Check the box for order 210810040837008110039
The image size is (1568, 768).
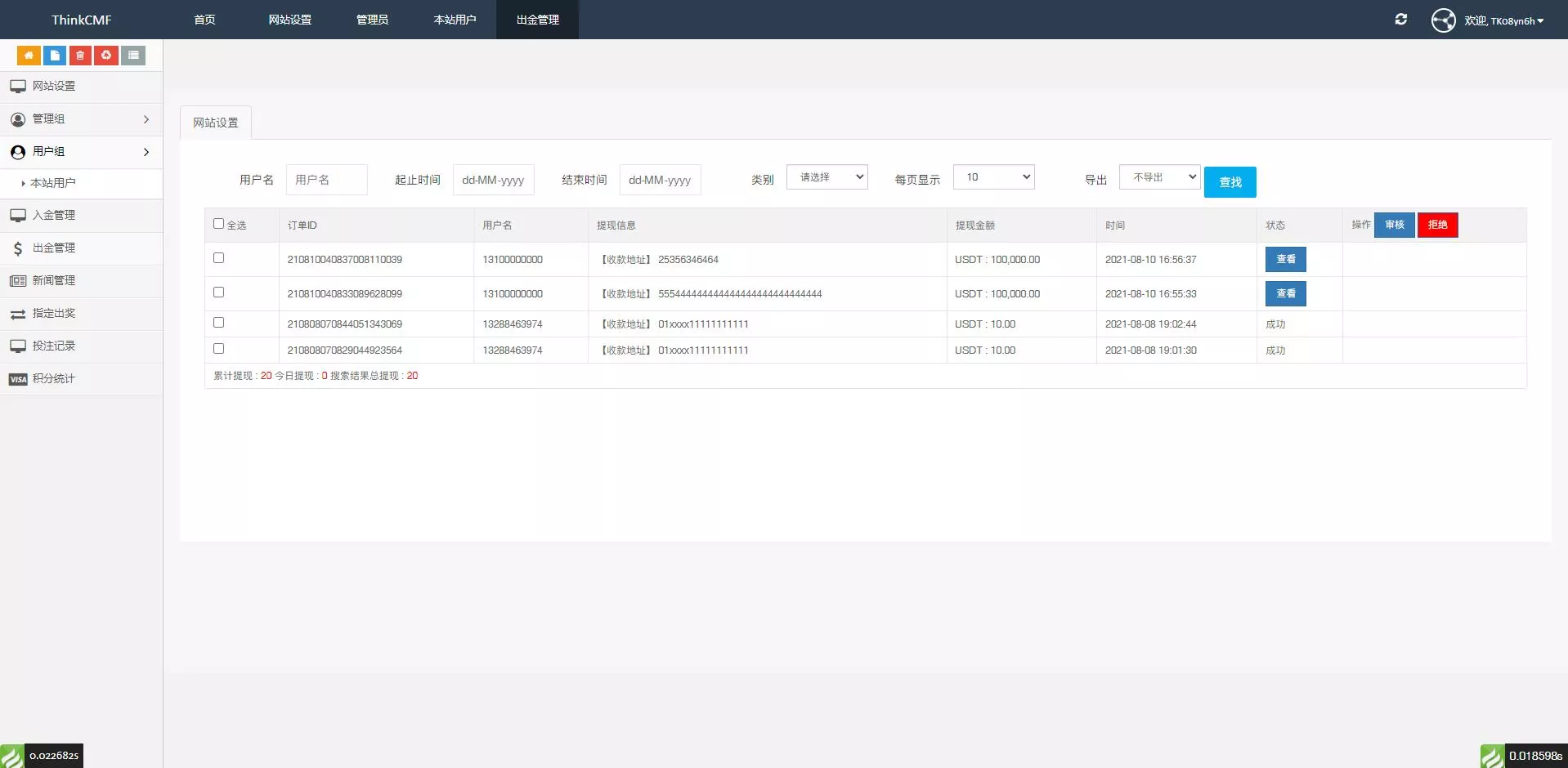pyautogui.click(x=218, y=258)
